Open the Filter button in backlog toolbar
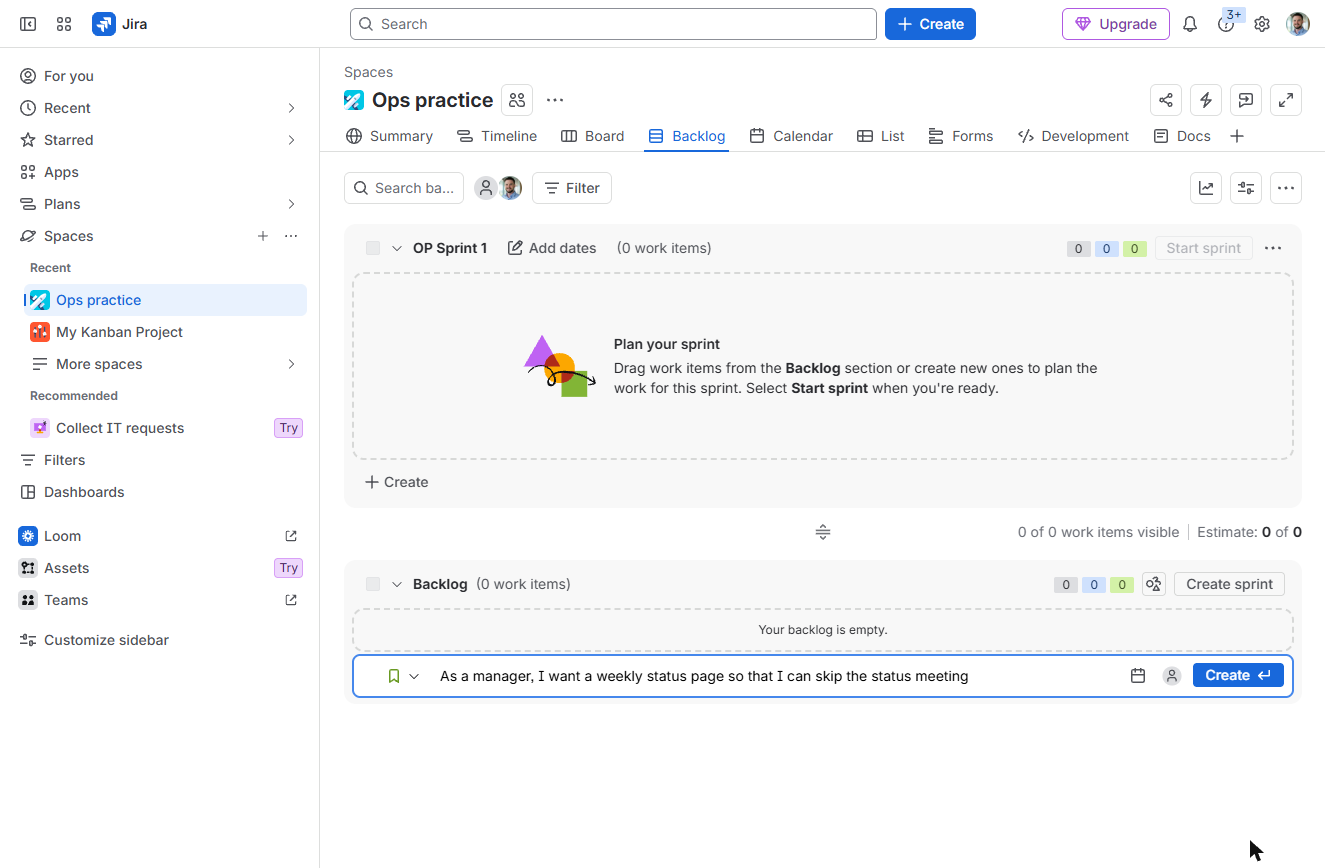This screenshot has height=868, width=1325. tap(572, 188)
